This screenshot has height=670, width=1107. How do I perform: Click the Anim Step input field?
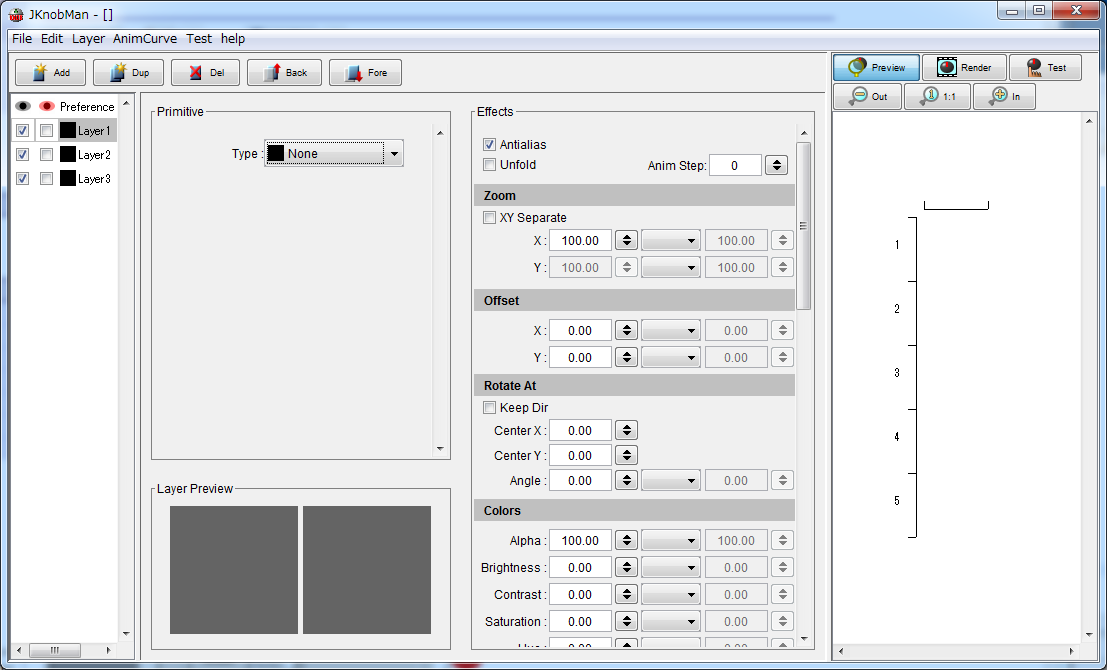pos(735,165)
